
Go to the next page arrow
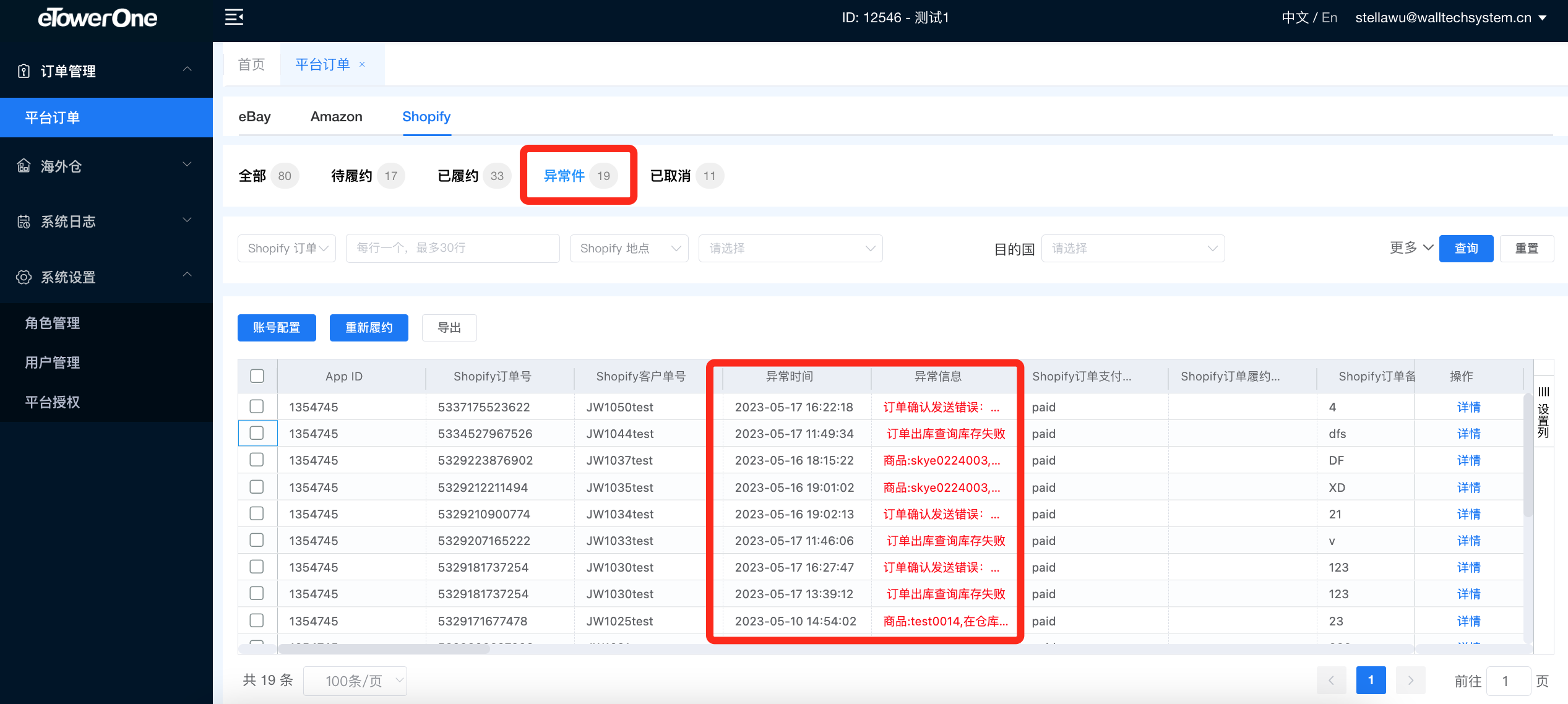1410,680
